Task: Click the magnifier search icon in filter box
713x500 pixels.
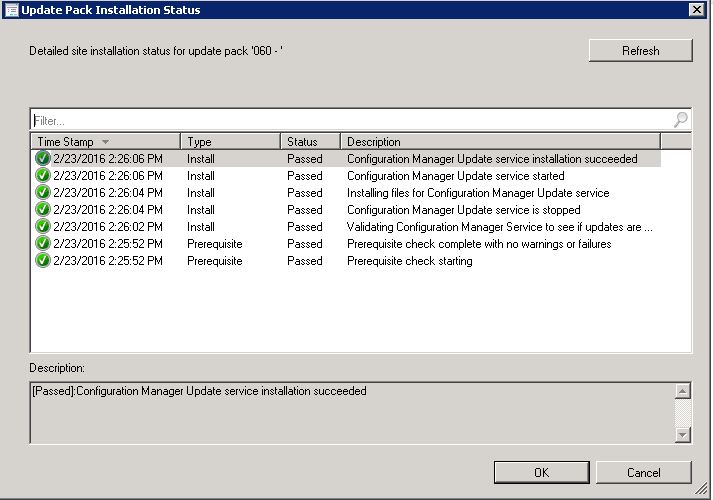Action: click(680, 120)
